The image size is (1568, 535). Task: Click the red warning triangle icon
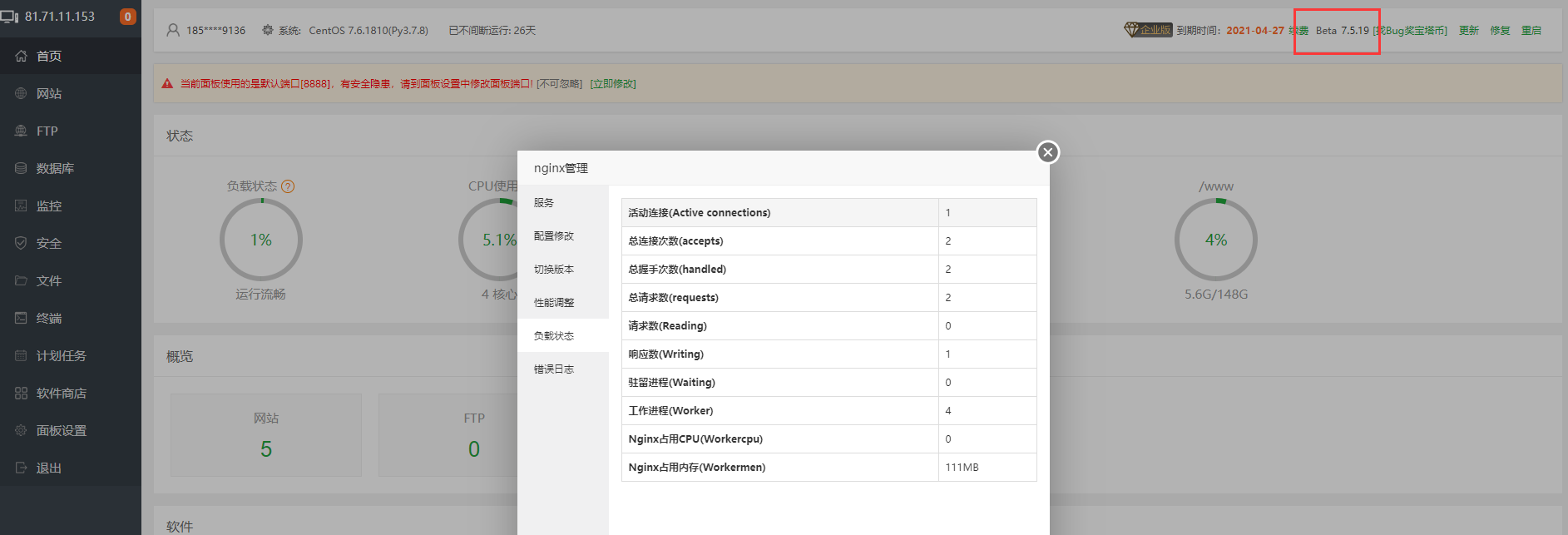167,83
